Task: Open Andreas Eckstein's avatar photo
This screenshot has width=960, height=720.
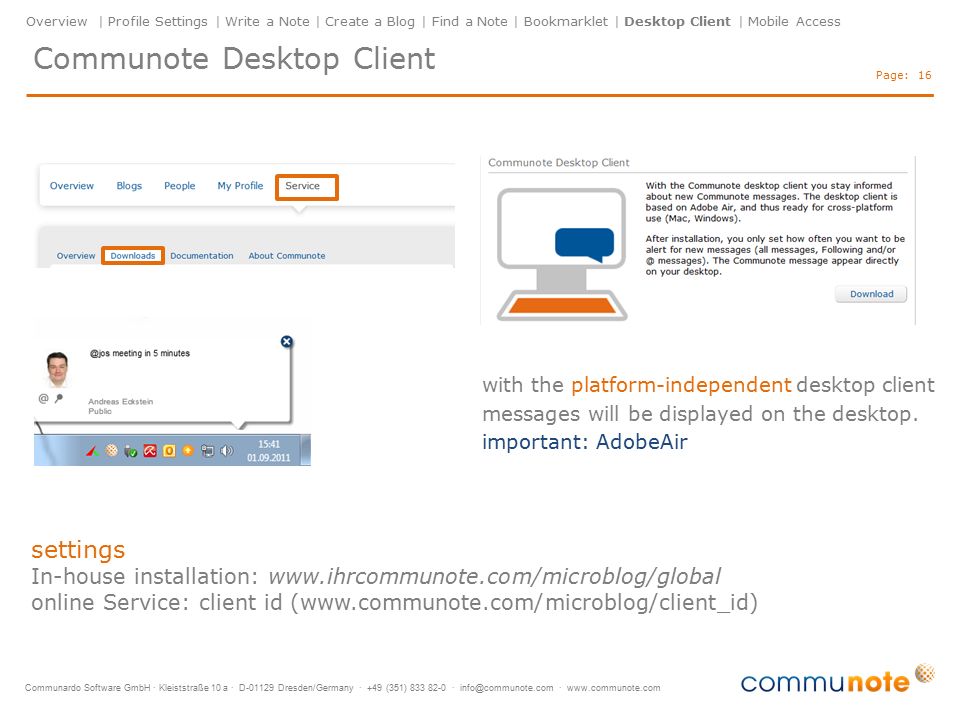Action: coord(58,369)
